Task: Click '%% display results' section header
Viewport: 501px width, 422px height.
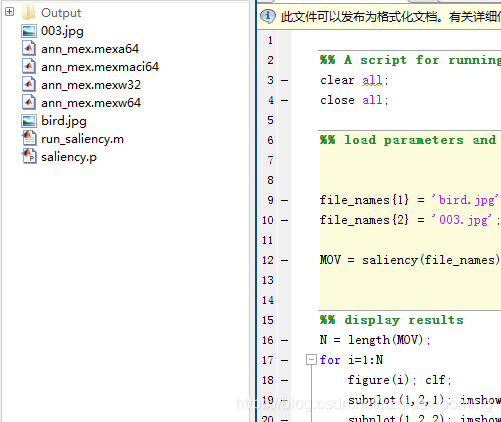Action: tap(392, 320)
